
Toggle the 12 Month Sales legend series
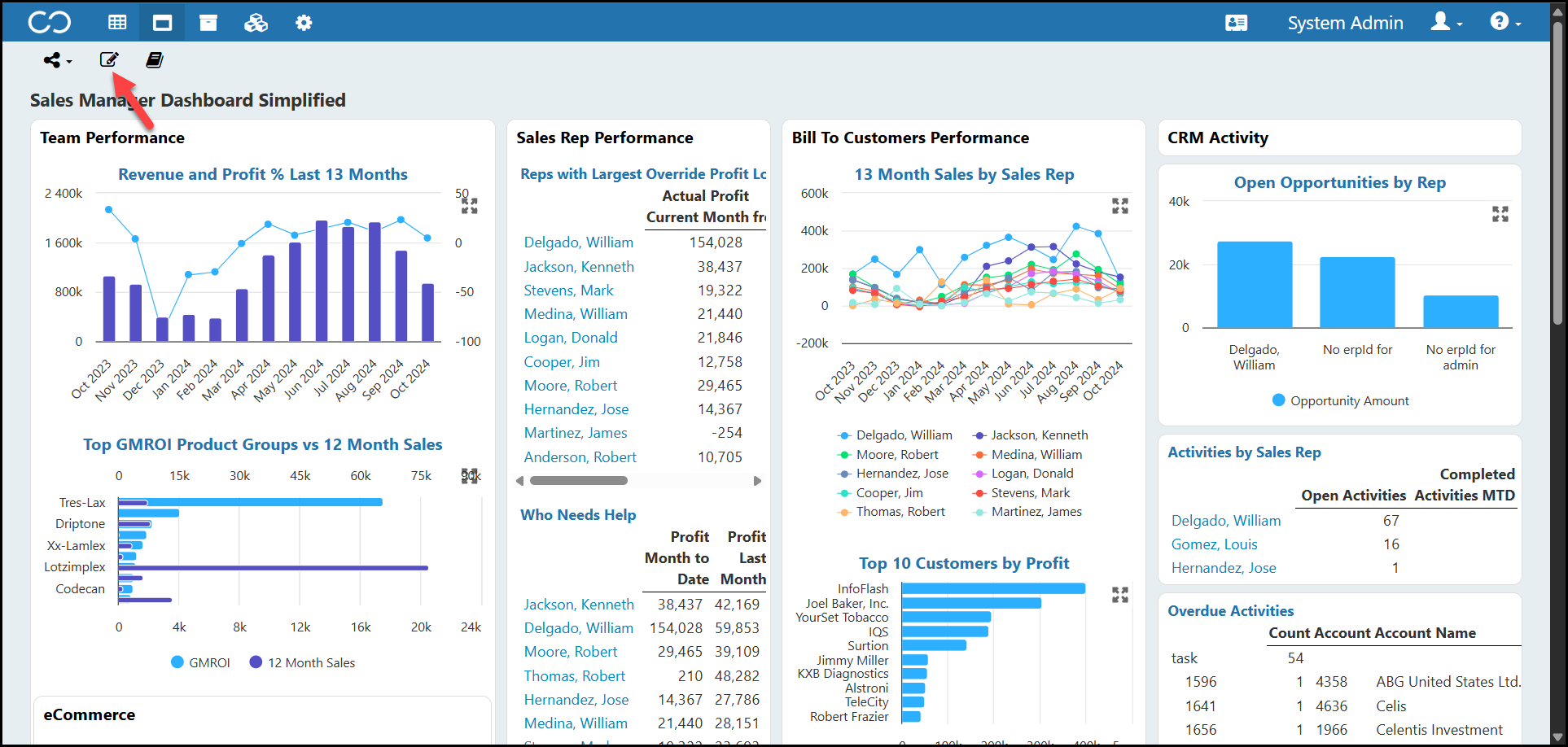[x=302, y=662]
